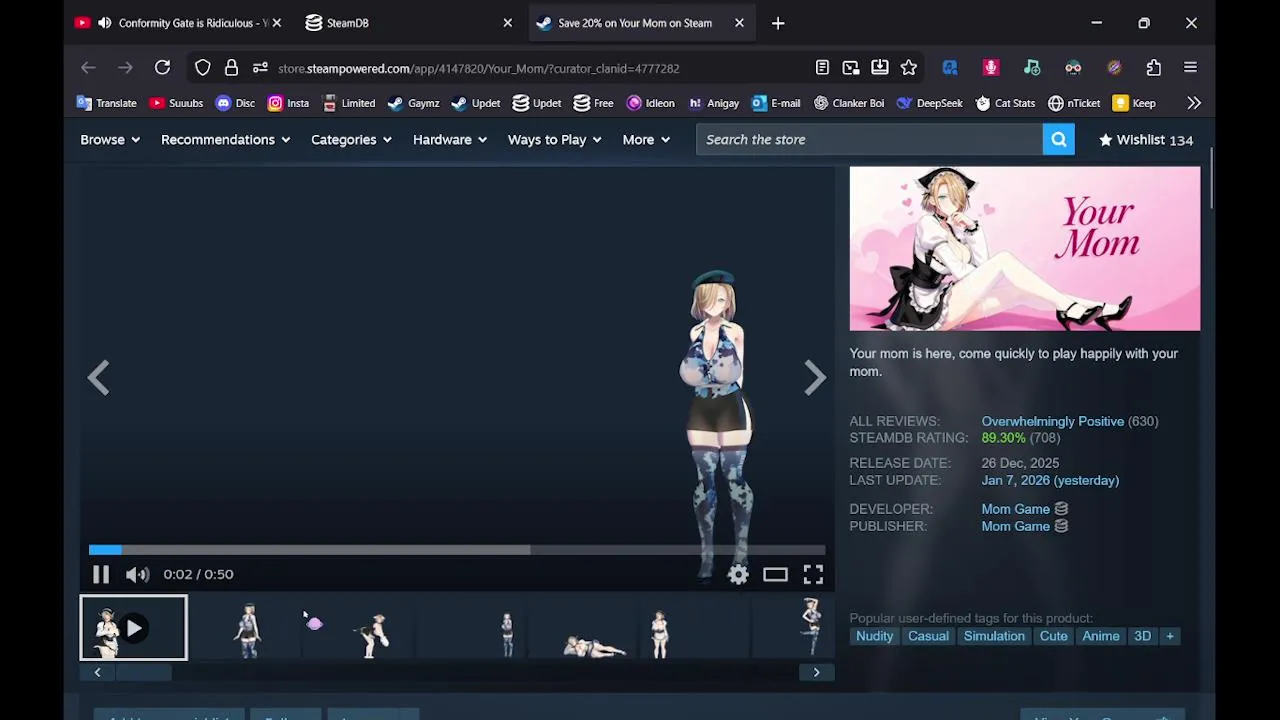Open SteamDB icon next to developer
Screen dimensions: 1280x720
1061,509
